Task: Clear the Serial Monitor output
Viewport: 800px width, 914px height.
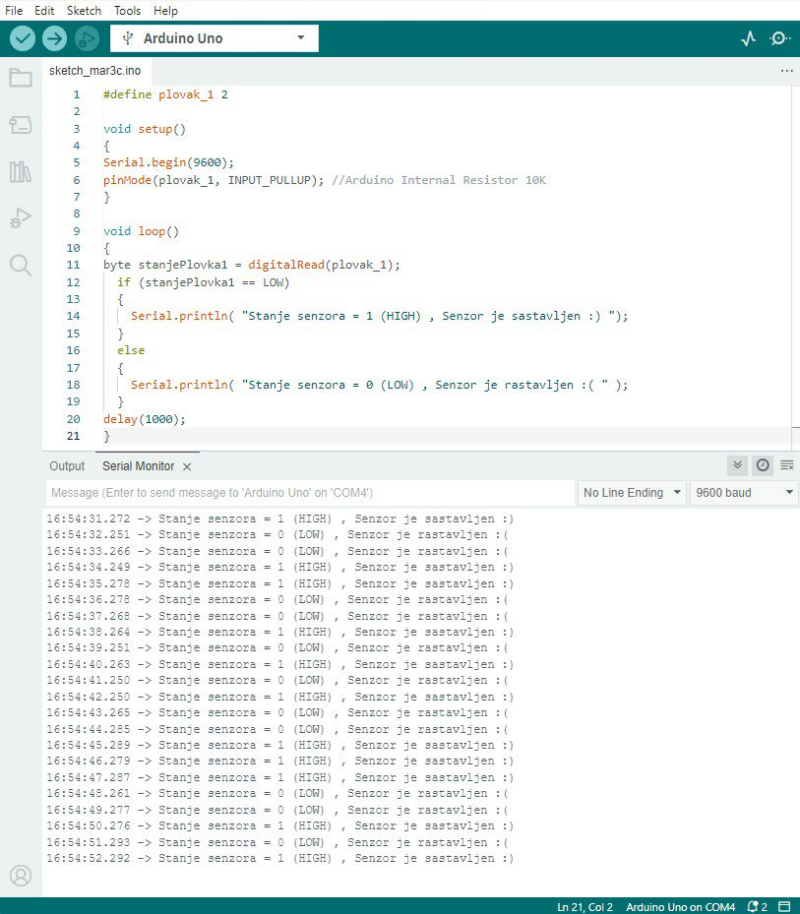Action: coord(787,466)
